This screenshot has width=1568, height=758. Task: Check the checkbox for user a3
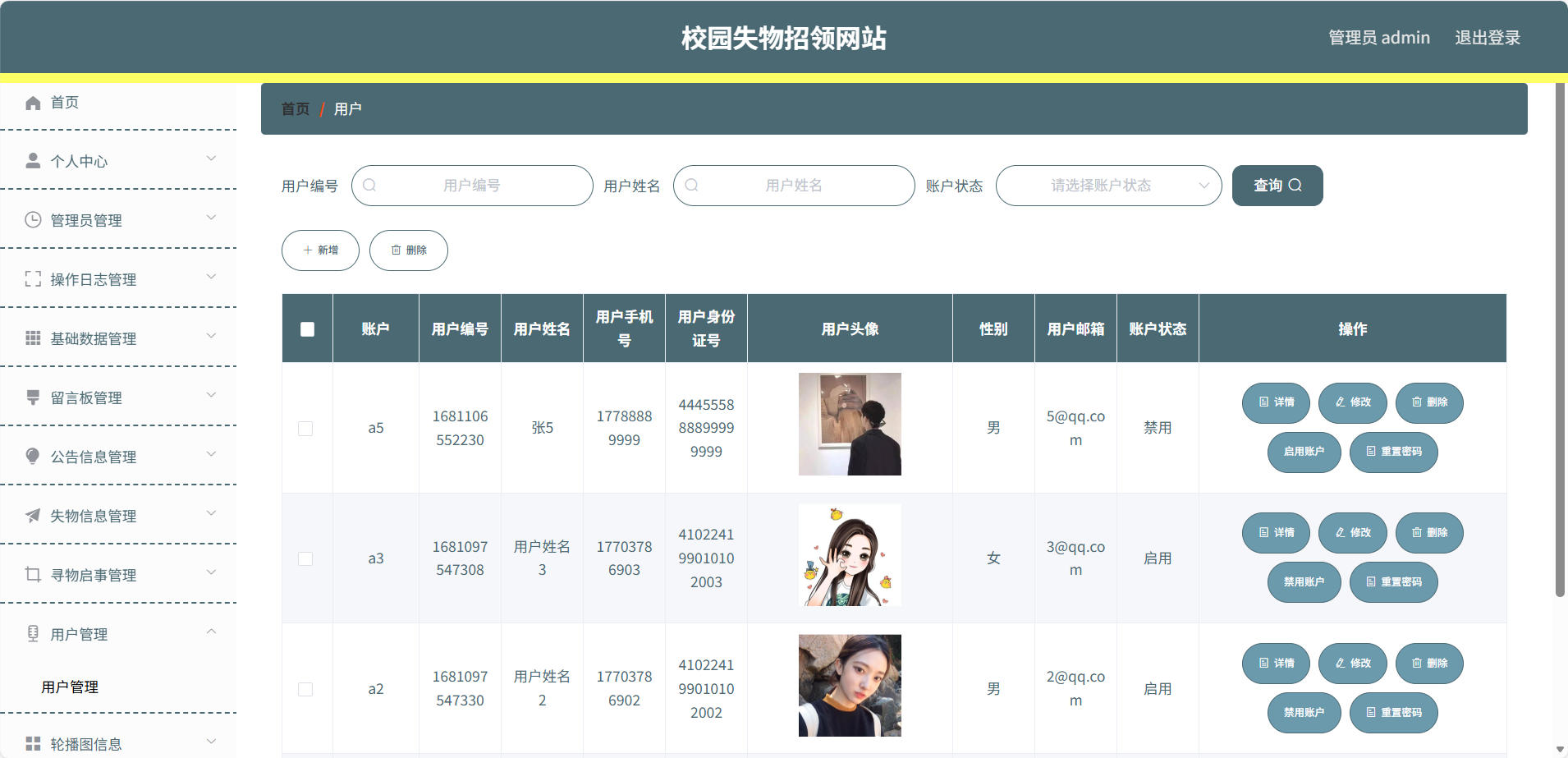pyautogui.click(x=305, y=559)
